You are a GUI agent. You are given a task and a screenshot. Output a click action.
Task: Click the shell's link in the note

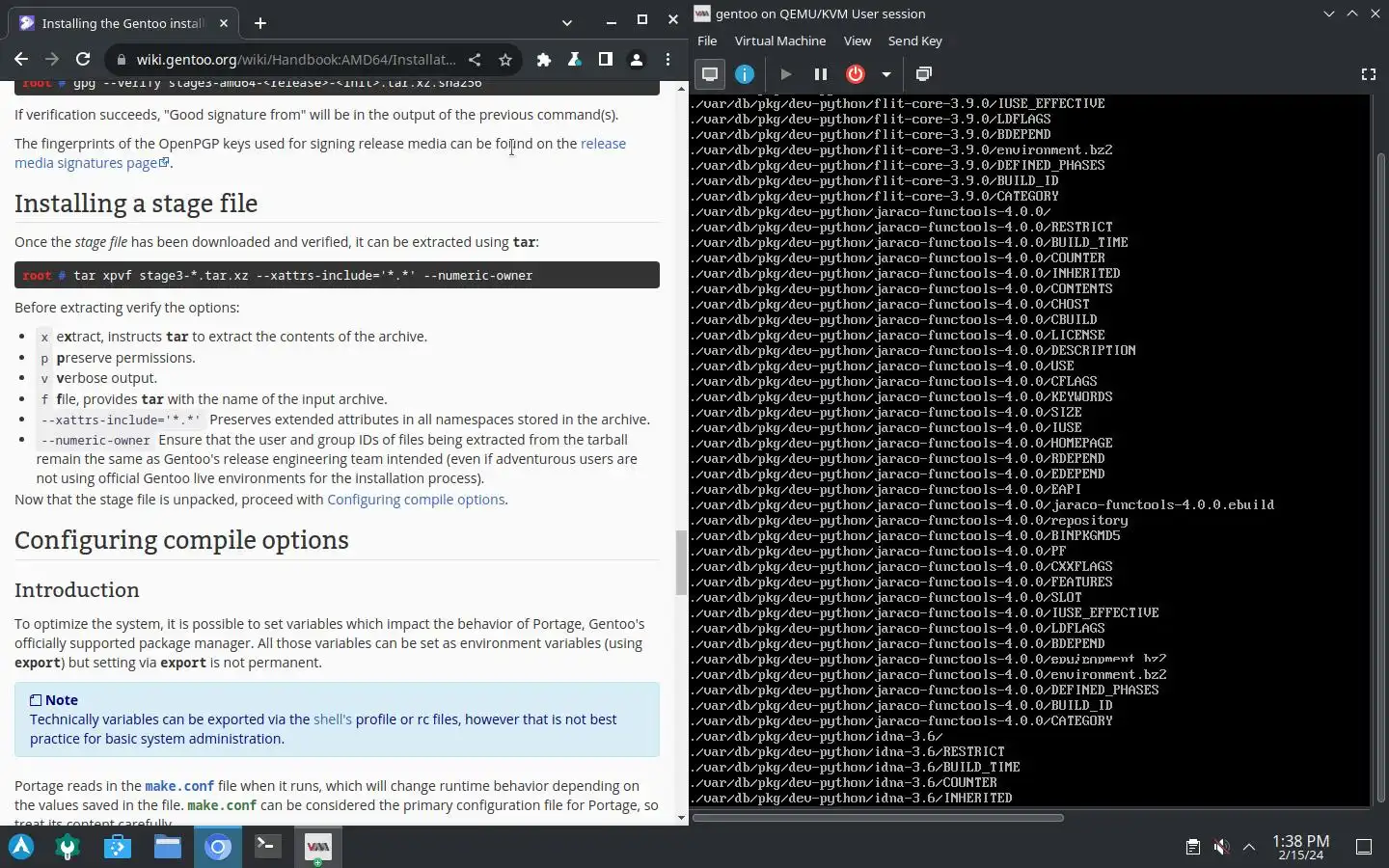point(333,719)
